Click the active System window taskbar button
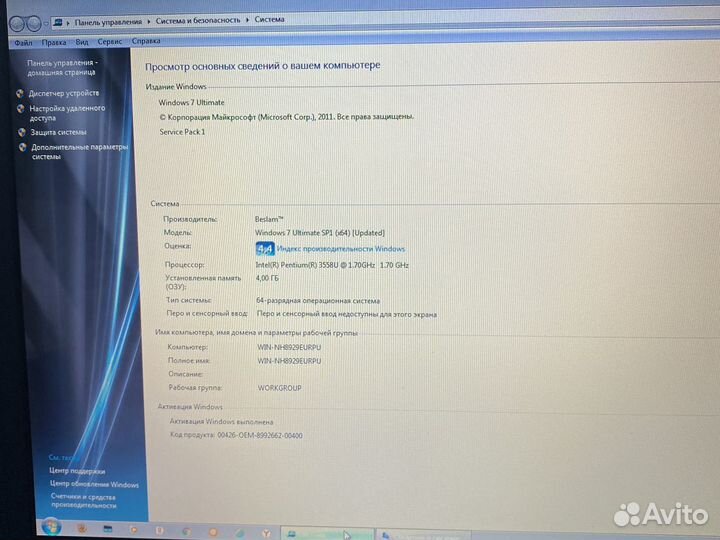Viewport: 720px width, 540px height. 327,534
